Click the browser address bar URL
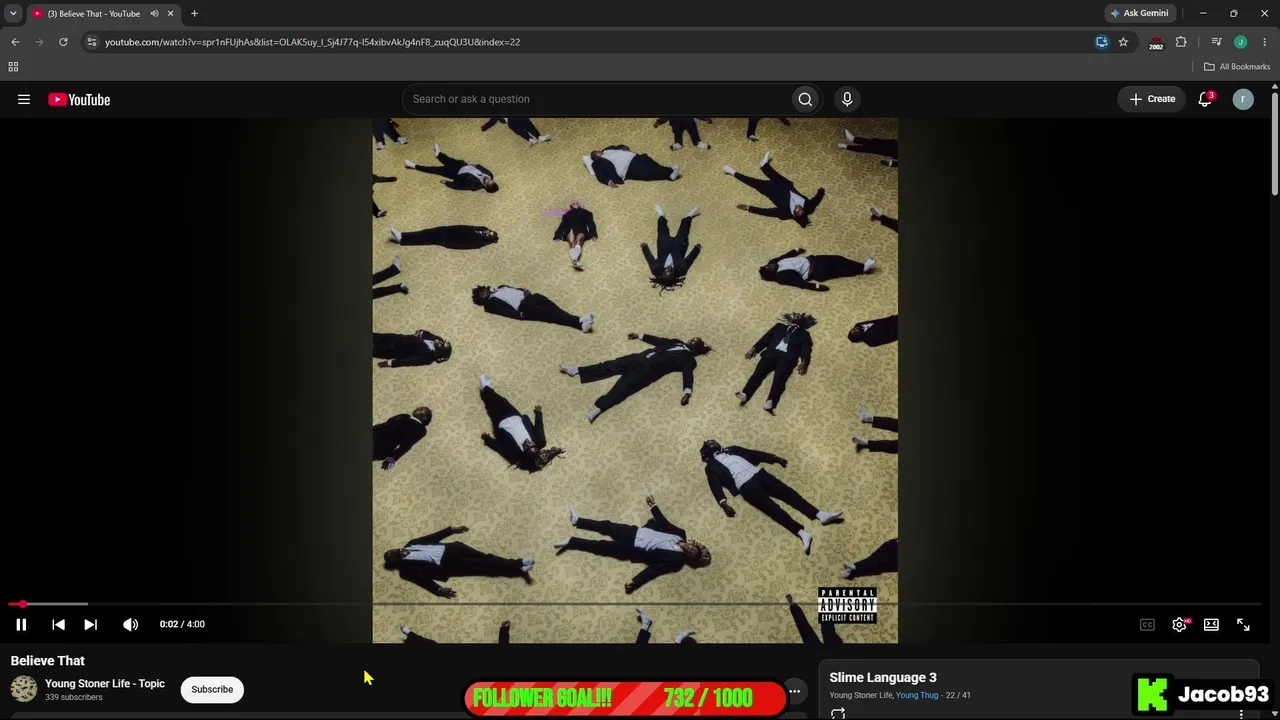This screenshot has height=720, width=1280. [x=312, y=42]
